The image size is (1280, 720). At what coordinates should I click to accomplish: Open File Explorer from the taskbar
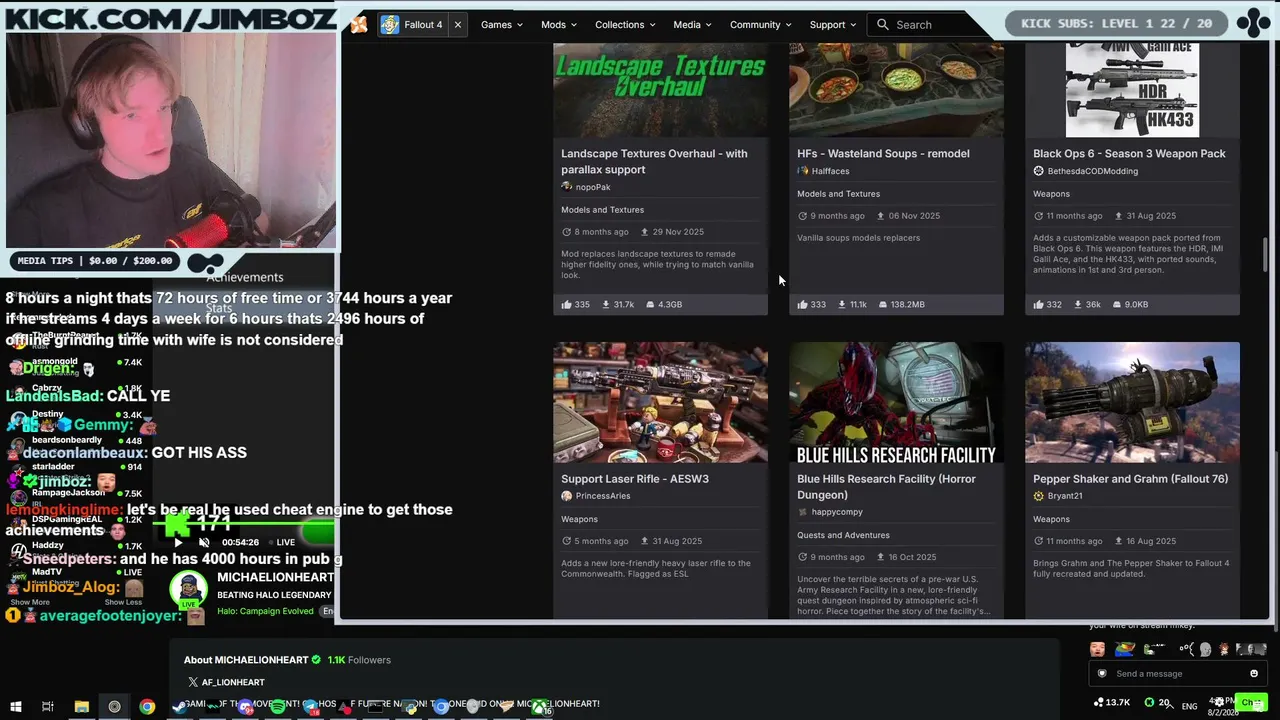click(x=82, y=706)
